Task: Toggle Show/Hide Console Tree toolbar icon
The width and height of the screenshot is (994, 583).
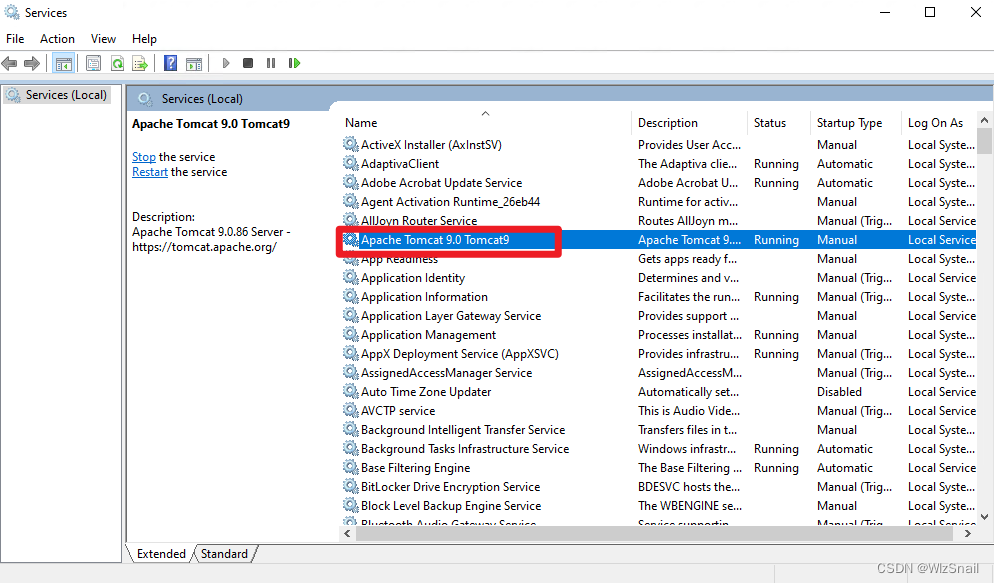Action: pos(63,63)
